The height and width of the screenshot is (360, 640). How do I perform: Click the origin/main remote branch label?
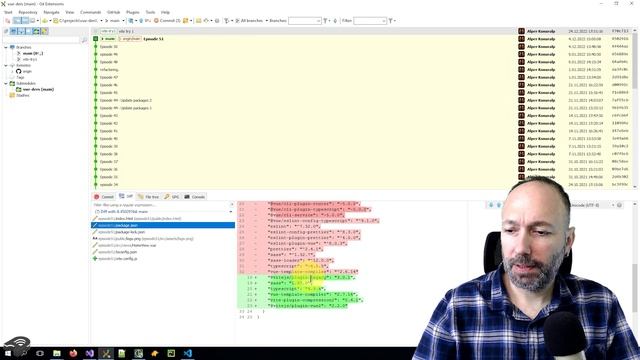tap(130, 39)
